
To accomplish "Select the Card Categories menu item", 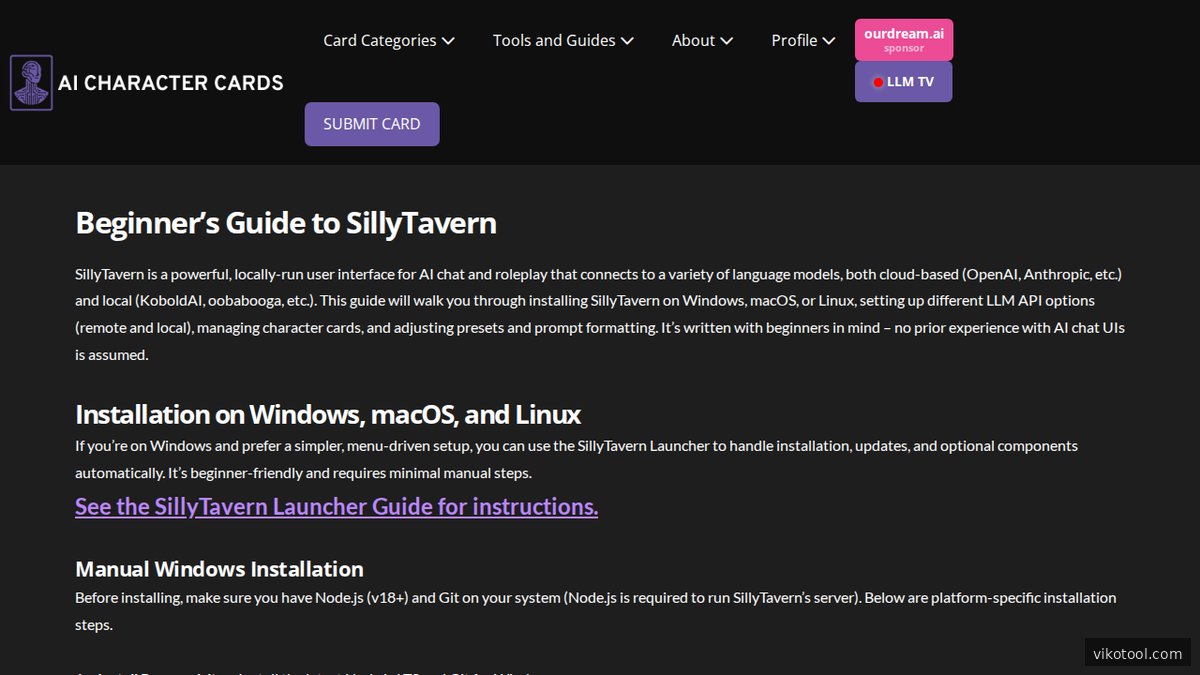I will [378, 41].
